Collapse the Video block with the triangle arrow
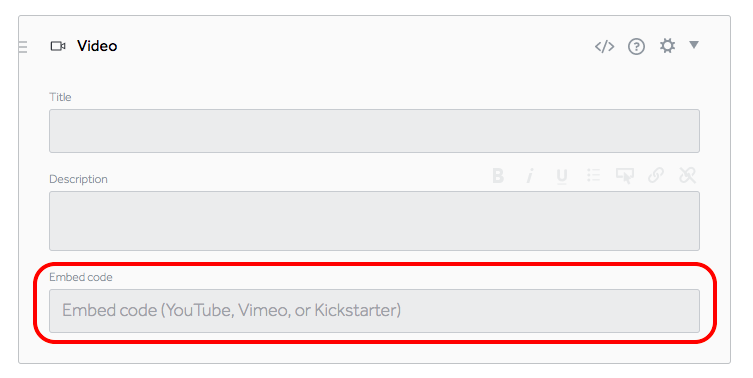Viewport: 753px width, 378px height. point(693,45)
